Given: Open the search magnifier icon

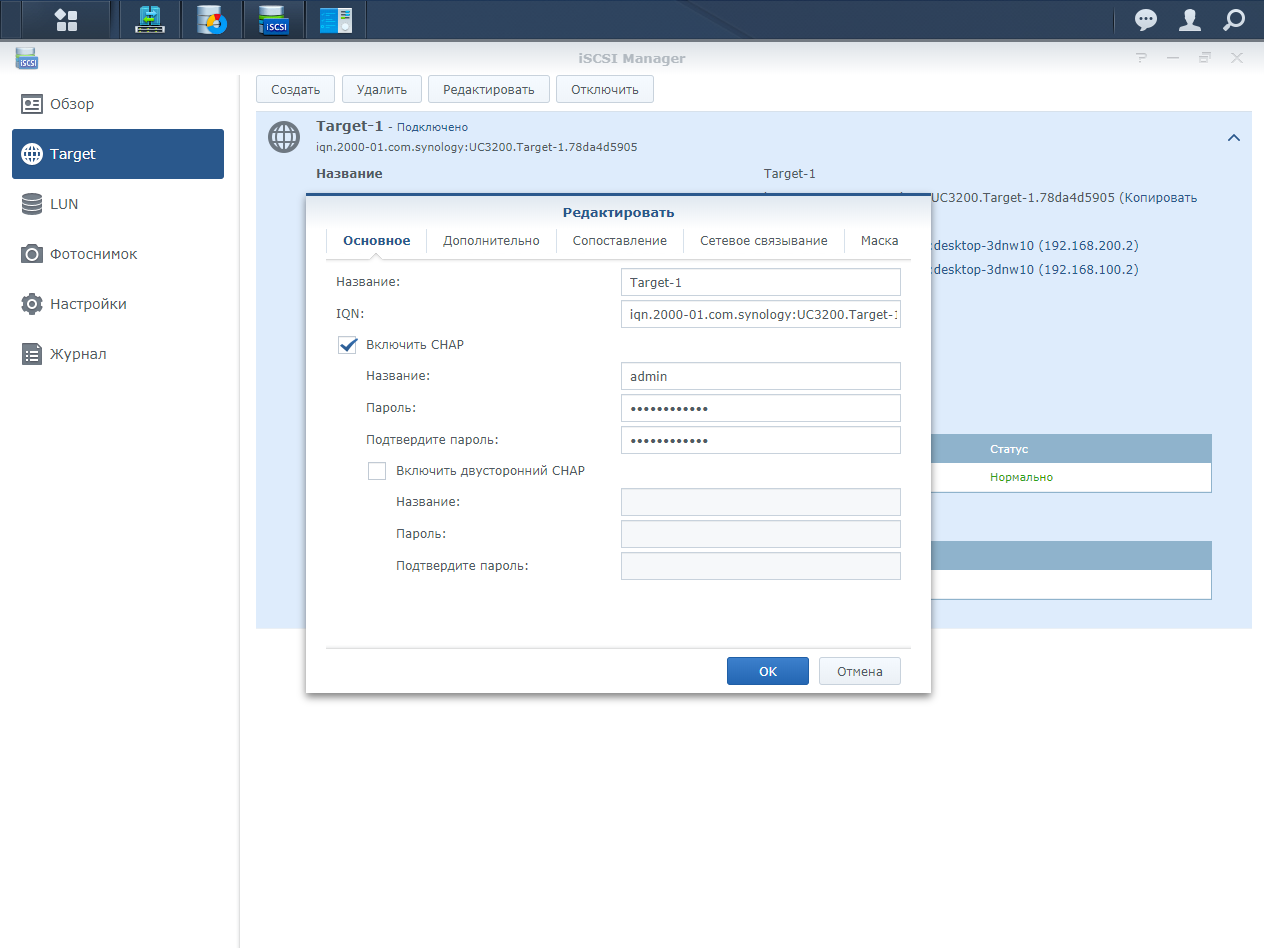Looking at the screenshot, I should pyautogui.click(x=1234, y=20).
